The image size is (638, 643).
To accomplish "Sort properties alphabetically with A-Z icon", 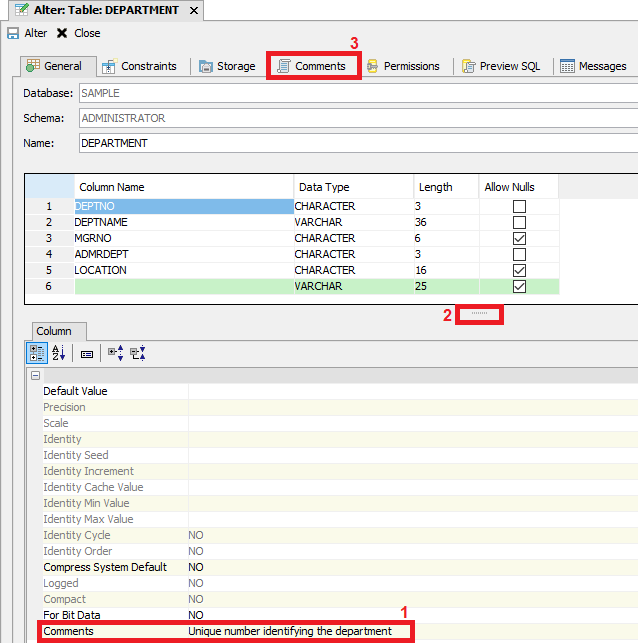I will point(58,353).
